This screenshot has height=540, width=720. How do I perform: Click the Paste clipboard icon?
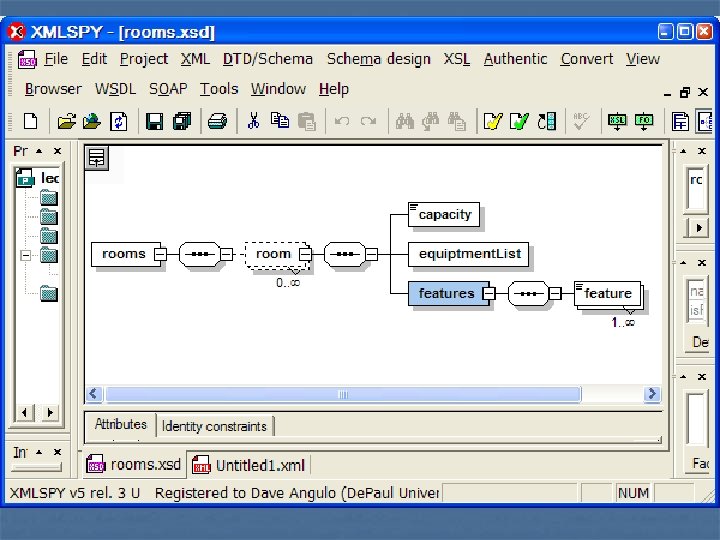[x=306, y=121]
